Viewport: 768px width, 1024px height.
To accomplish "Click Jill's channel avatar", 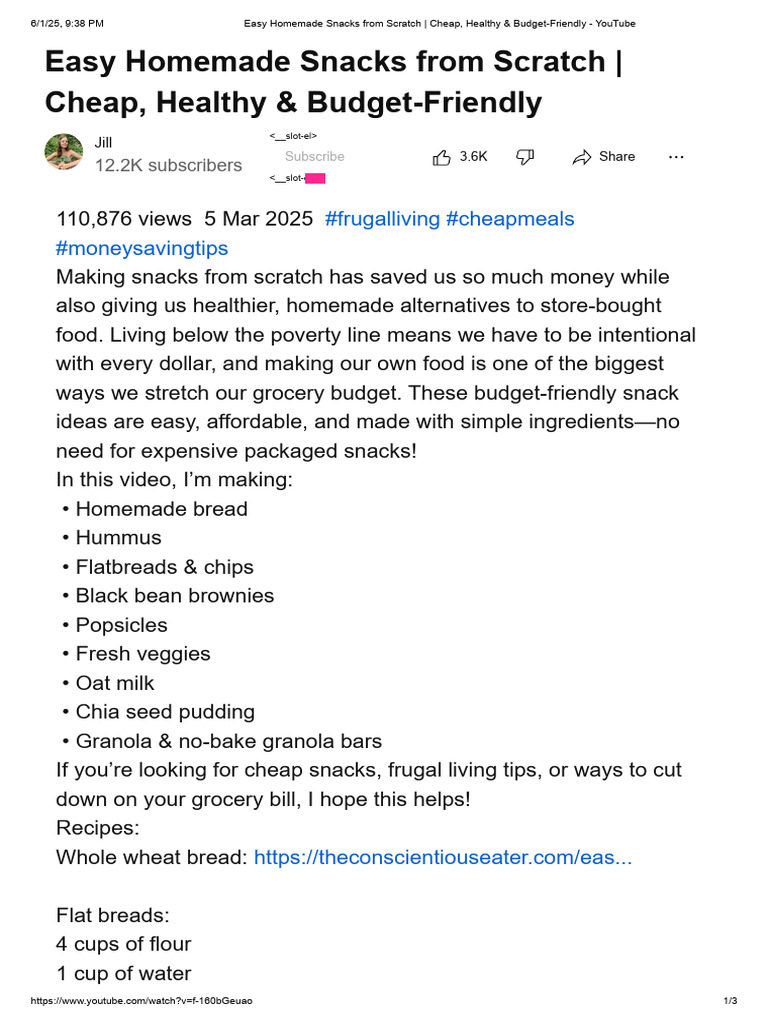I will click(64, 152).
